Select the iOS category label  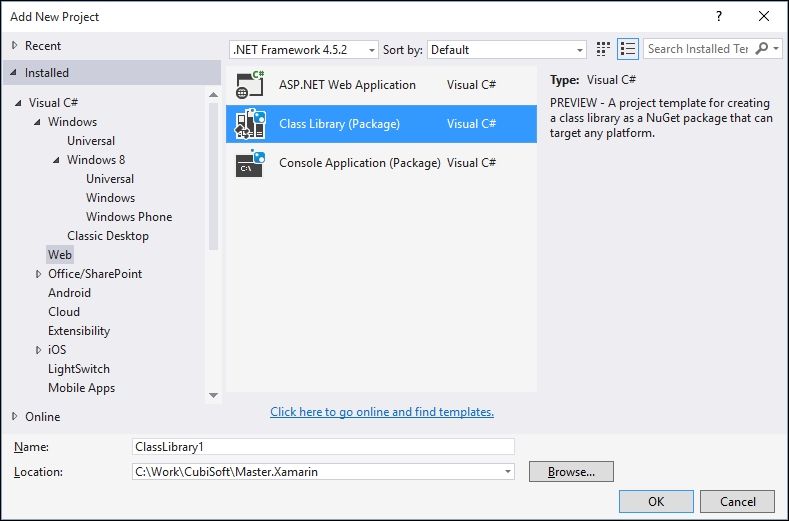[x=57, y=350]
